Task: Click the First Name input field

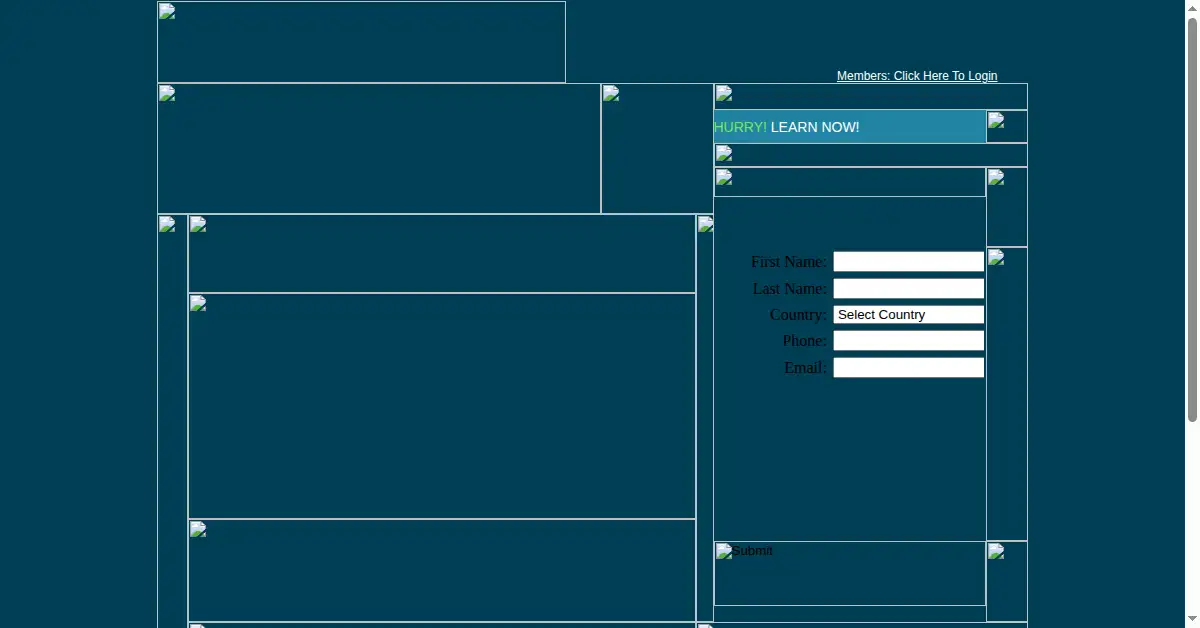Action: 909,262
